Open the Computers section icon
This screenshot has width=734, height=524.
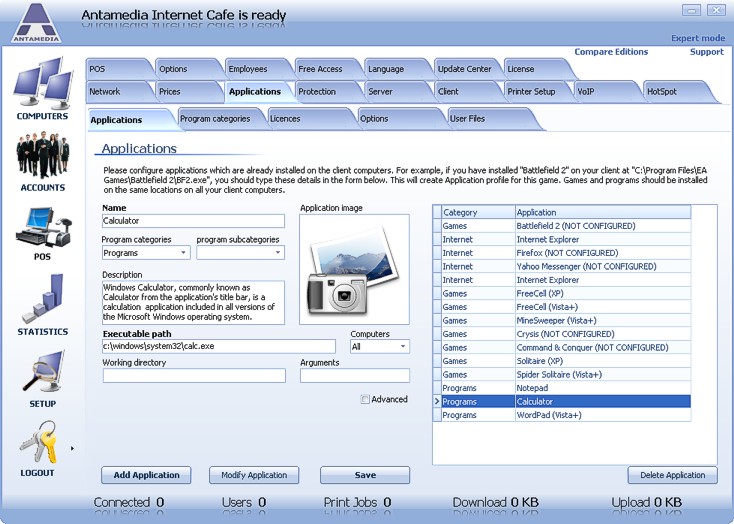[43, 83]
